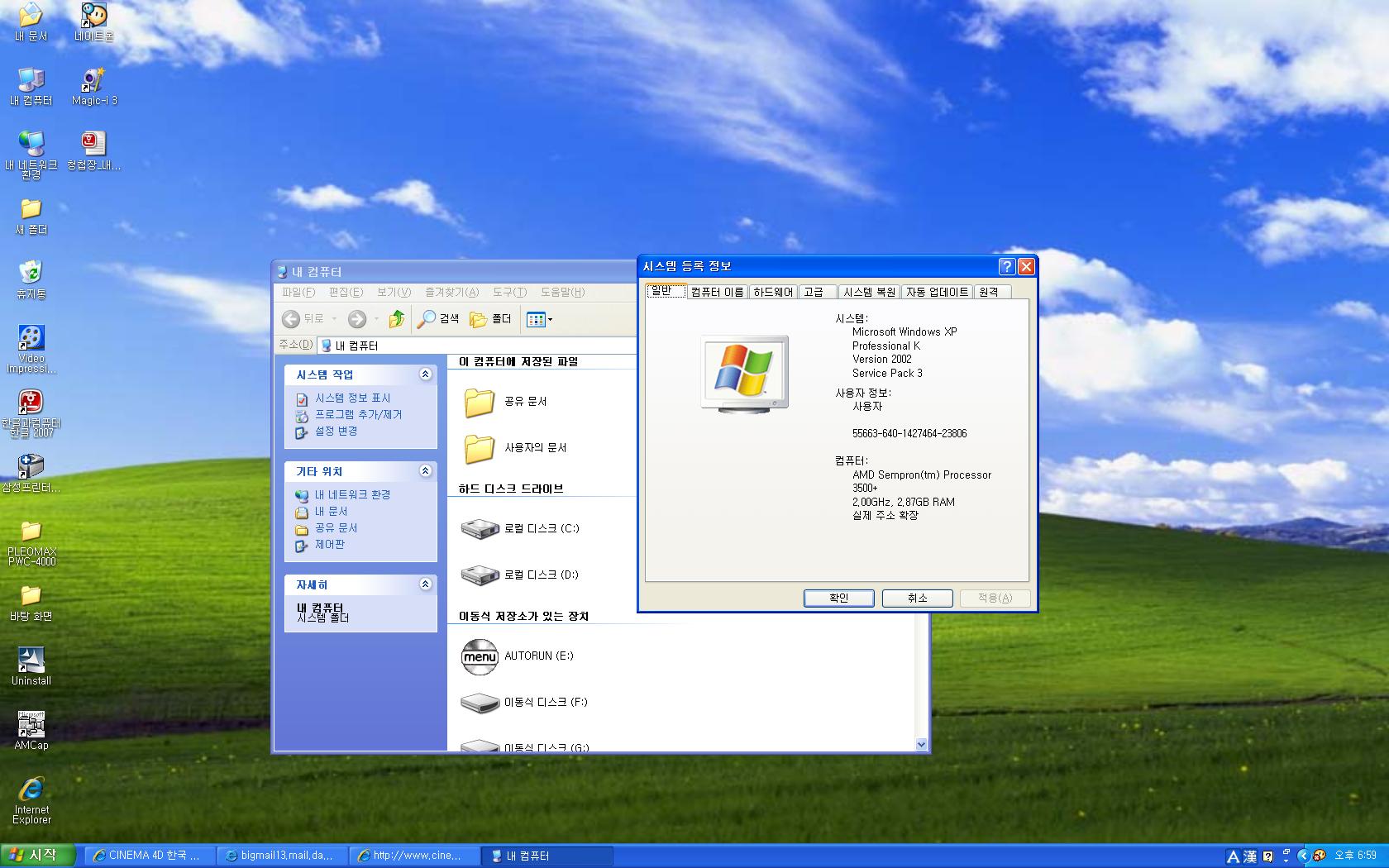Click the 검색 search toolbar button
The image size is (1389, 868).
438,318
